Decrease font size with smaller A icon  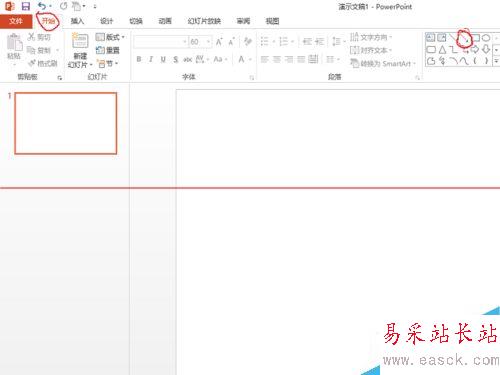coord(231,42)
